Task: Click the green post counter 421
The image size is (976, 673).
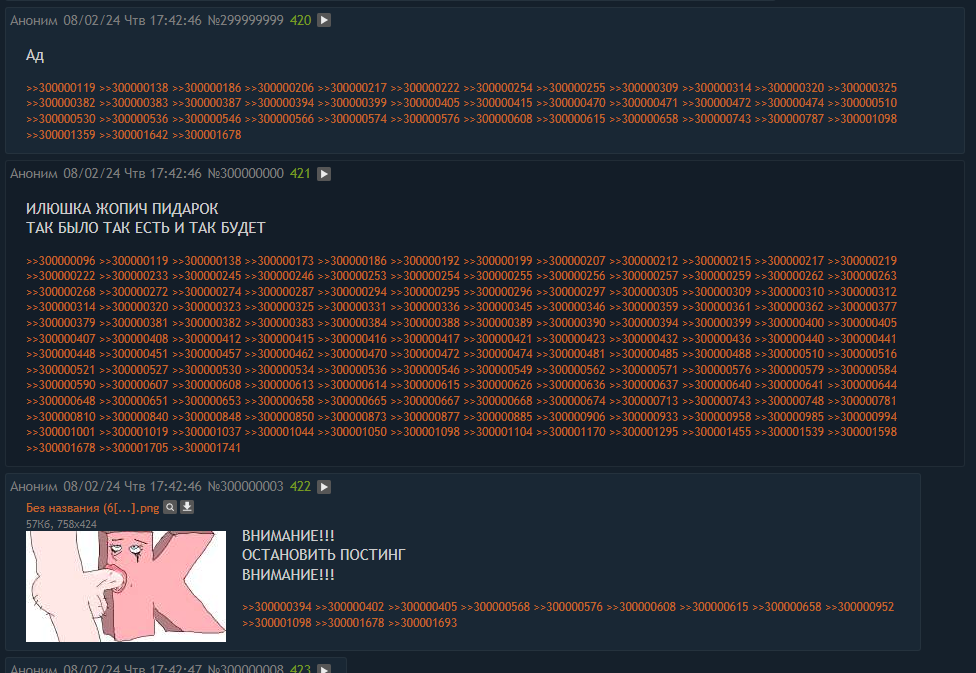Action: (x=300, y=174)
